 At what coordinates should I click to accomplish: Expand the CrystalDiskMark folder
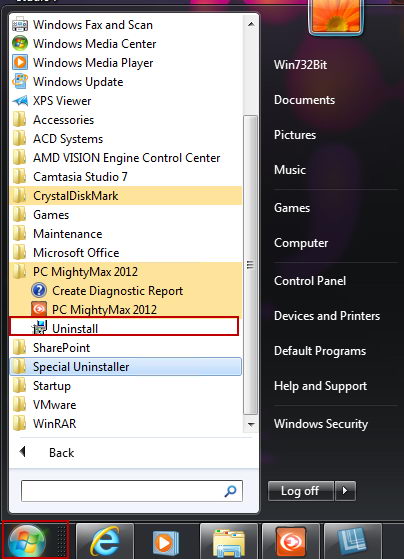click(126, 195)
